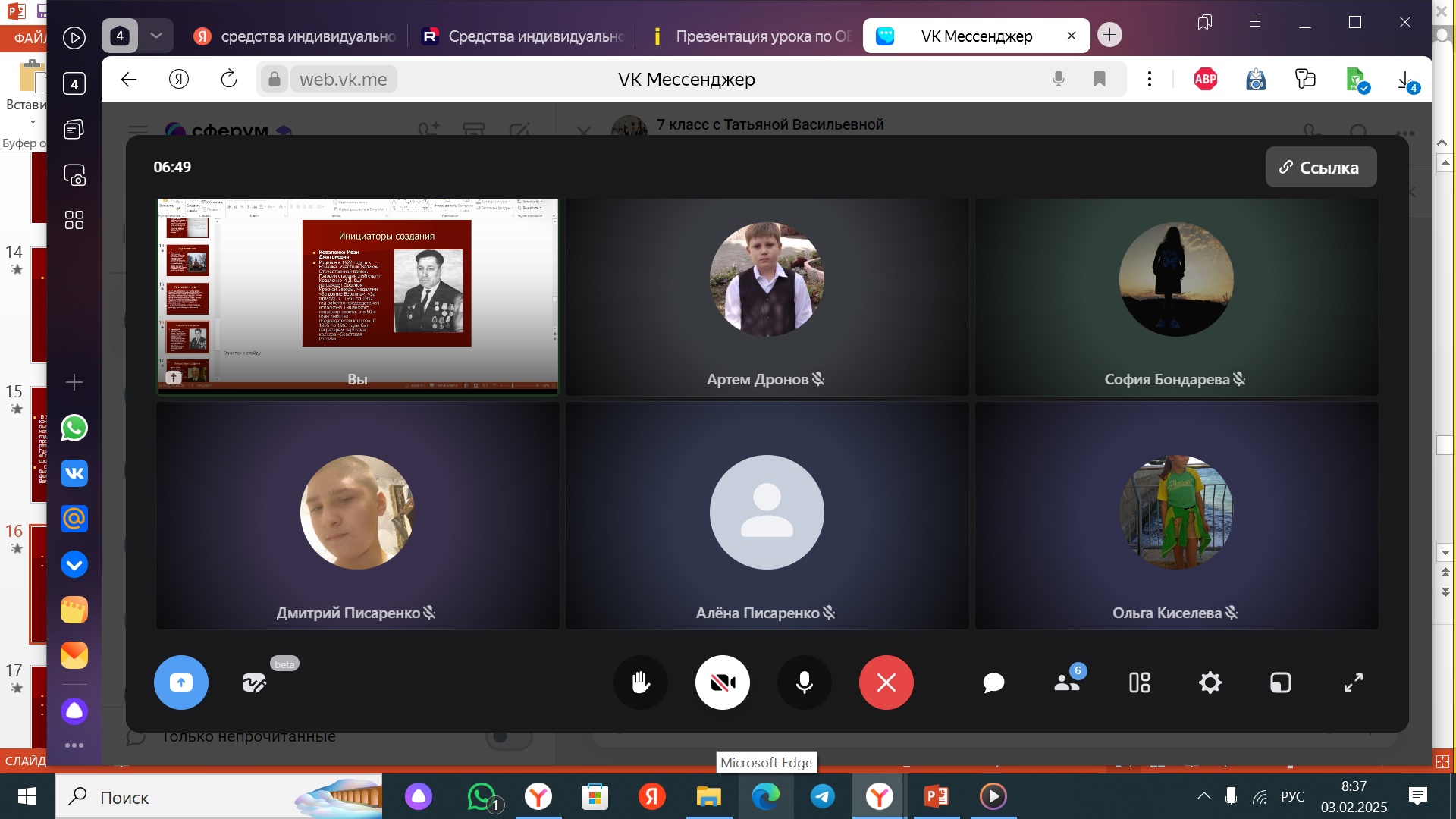The height and width of the screenshot is (819, 1456).
Task: Close the VK Мессенджер tab
Action: click(x=1072, y=36)
